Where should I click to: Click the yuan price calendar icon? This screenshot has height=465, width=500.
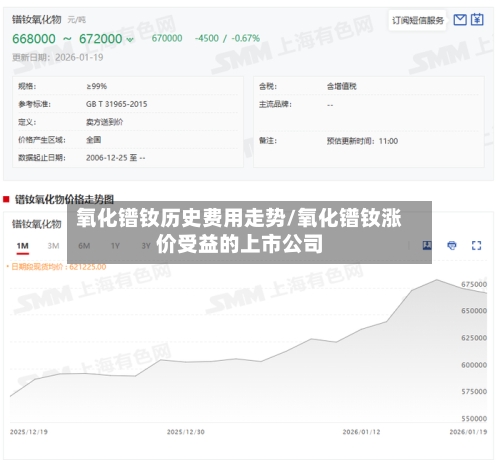tap(477, 20)
